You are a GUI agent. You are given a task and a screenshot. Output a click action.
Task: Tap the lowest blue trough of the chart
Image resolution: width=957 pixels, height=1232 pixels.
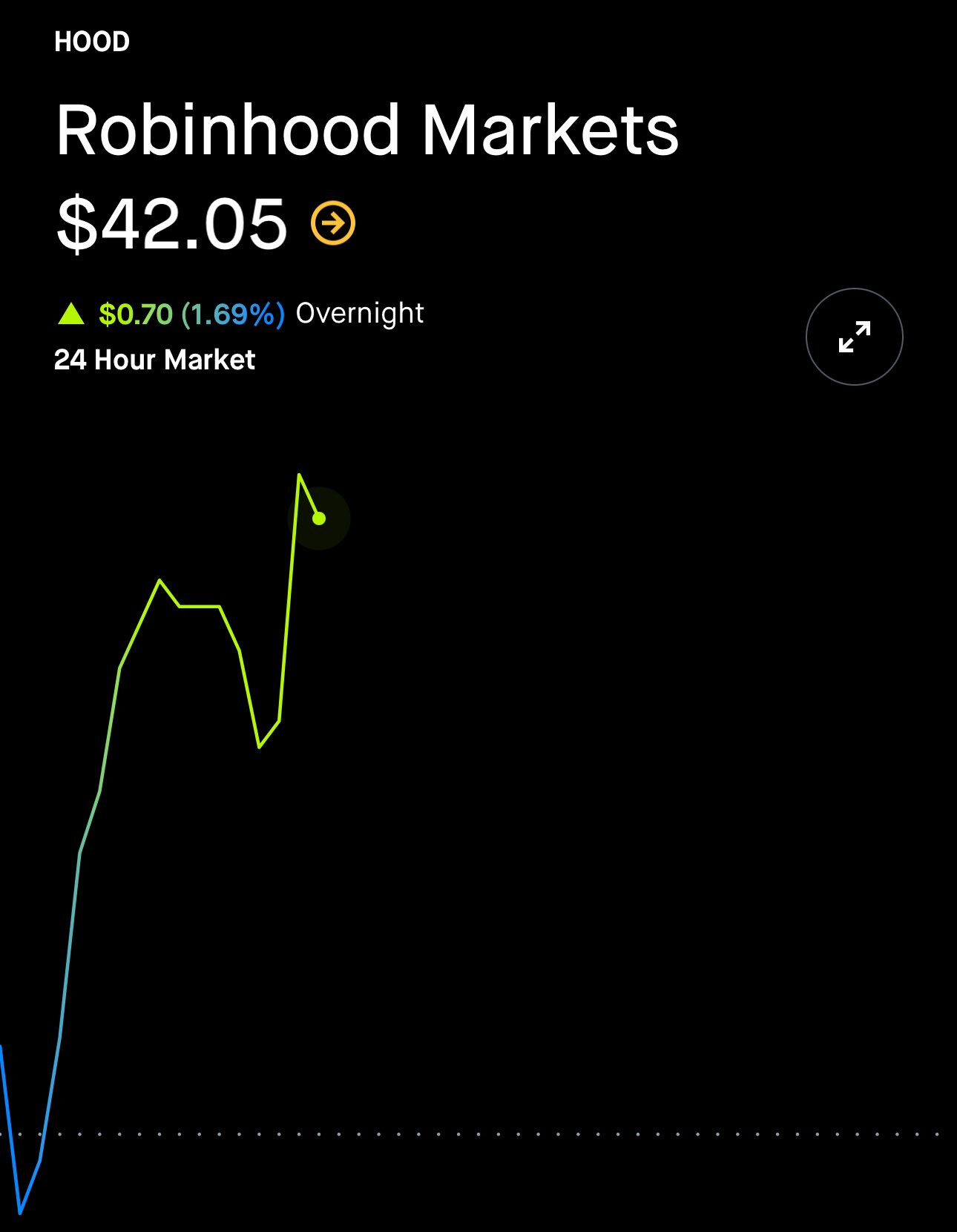pos(20,1213)
